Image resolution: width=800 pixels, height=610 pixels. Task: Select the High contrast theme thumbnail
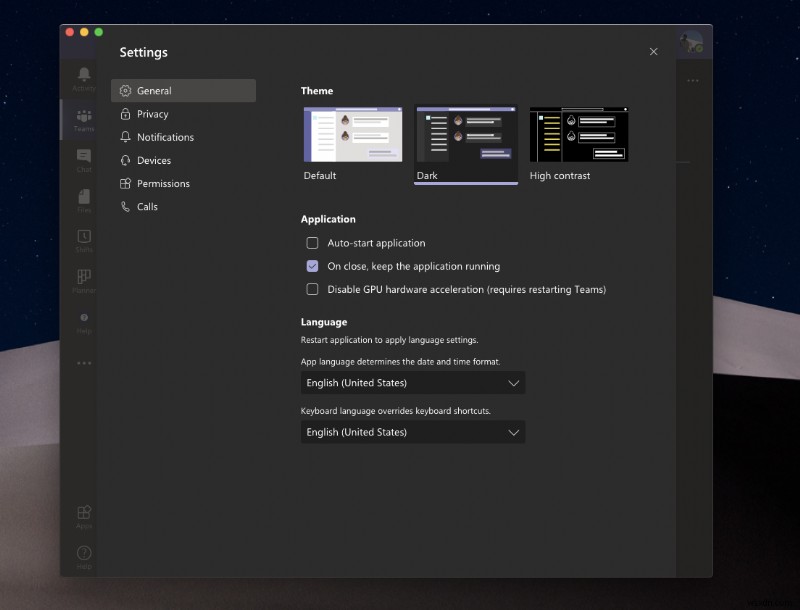tap(578, 133)
